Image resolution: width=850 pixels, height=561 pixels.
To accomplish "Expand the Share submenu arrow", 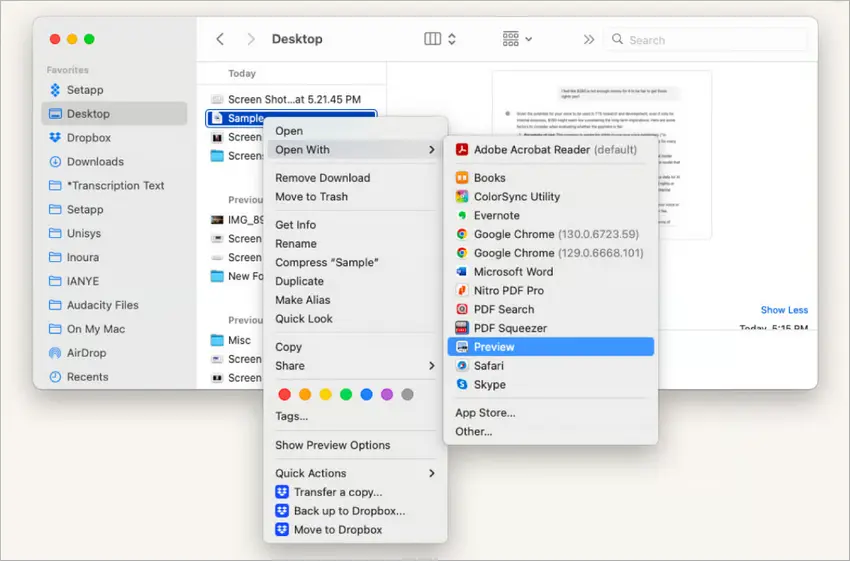I will pyautogui.click(x=432, y=366).
